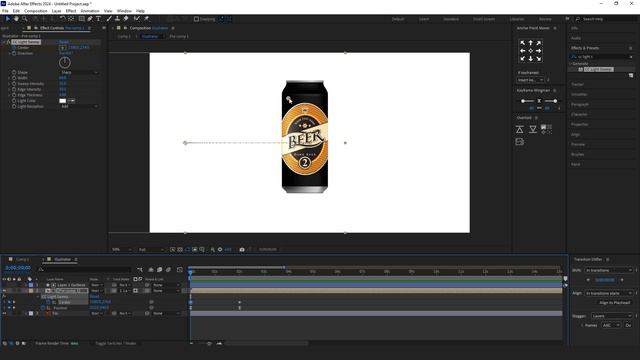Click the Light Color white swatch

pyautogui.click(x=62, y=101)
